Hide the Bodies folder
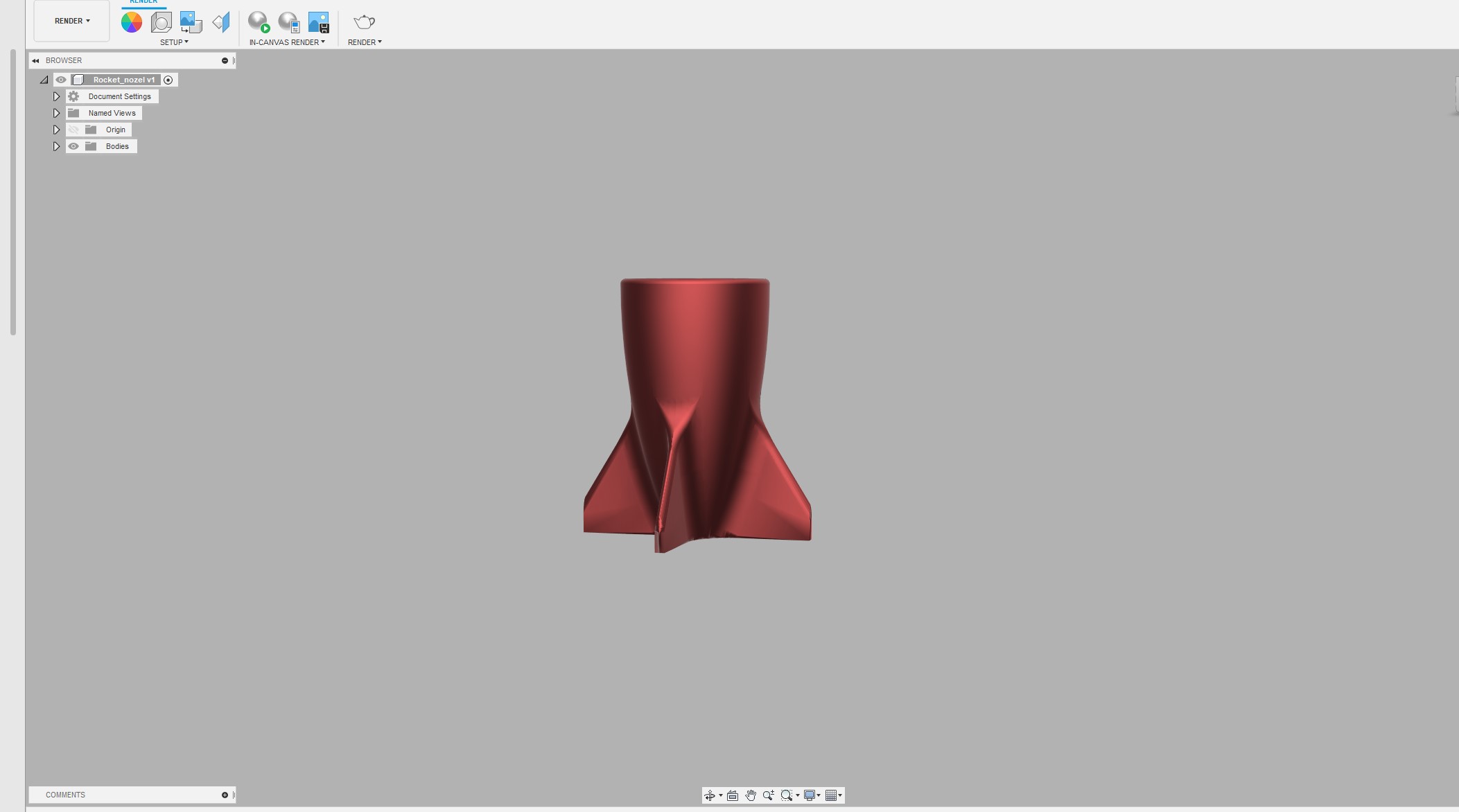 (x=73, y=146)
